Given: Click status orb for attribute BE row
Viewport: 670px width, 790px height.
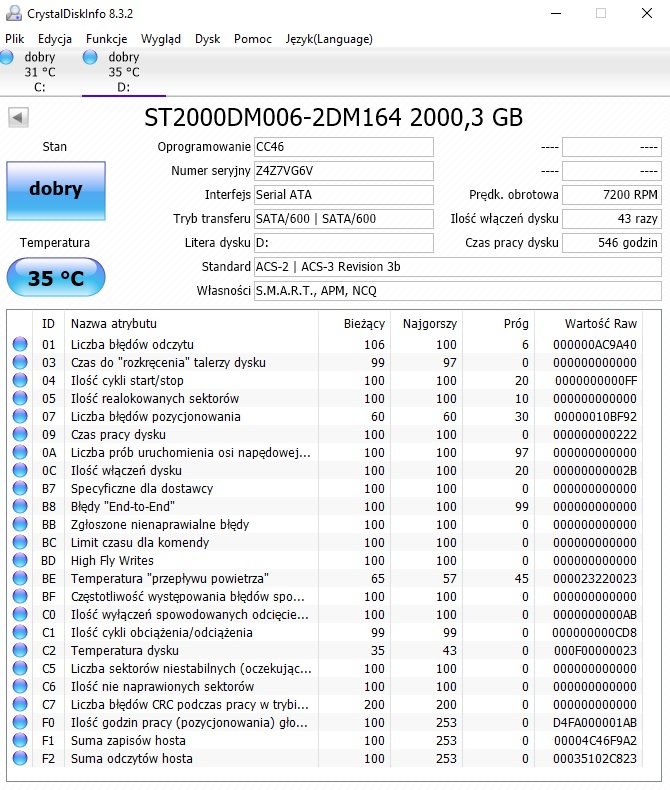Looking at the screenshot, I should [20, 578].
